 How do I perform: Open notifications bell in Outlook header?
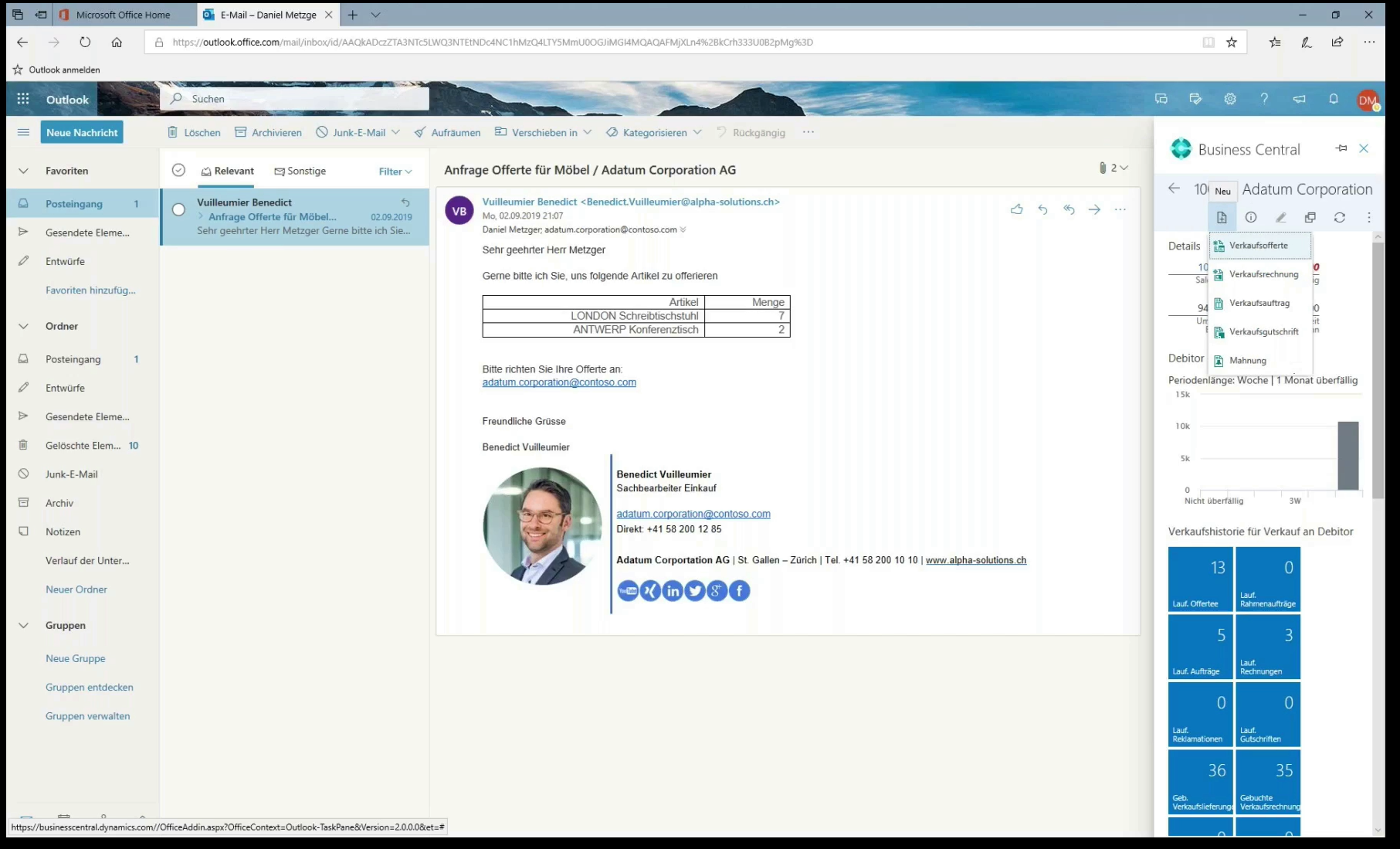(1334, 99)
